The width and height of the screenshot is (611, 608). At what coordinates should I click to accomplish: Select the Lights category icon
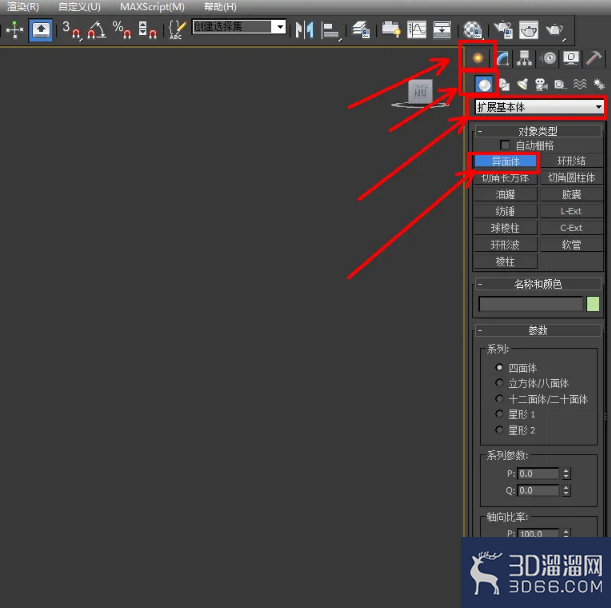[522, 84]
